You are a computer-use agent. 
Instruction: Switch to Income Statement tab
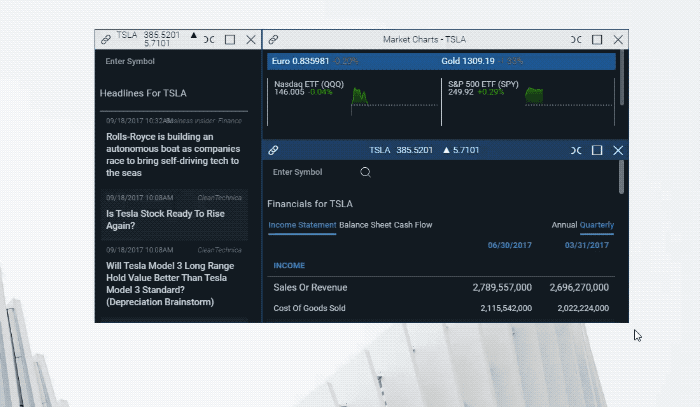click(302, 225)
